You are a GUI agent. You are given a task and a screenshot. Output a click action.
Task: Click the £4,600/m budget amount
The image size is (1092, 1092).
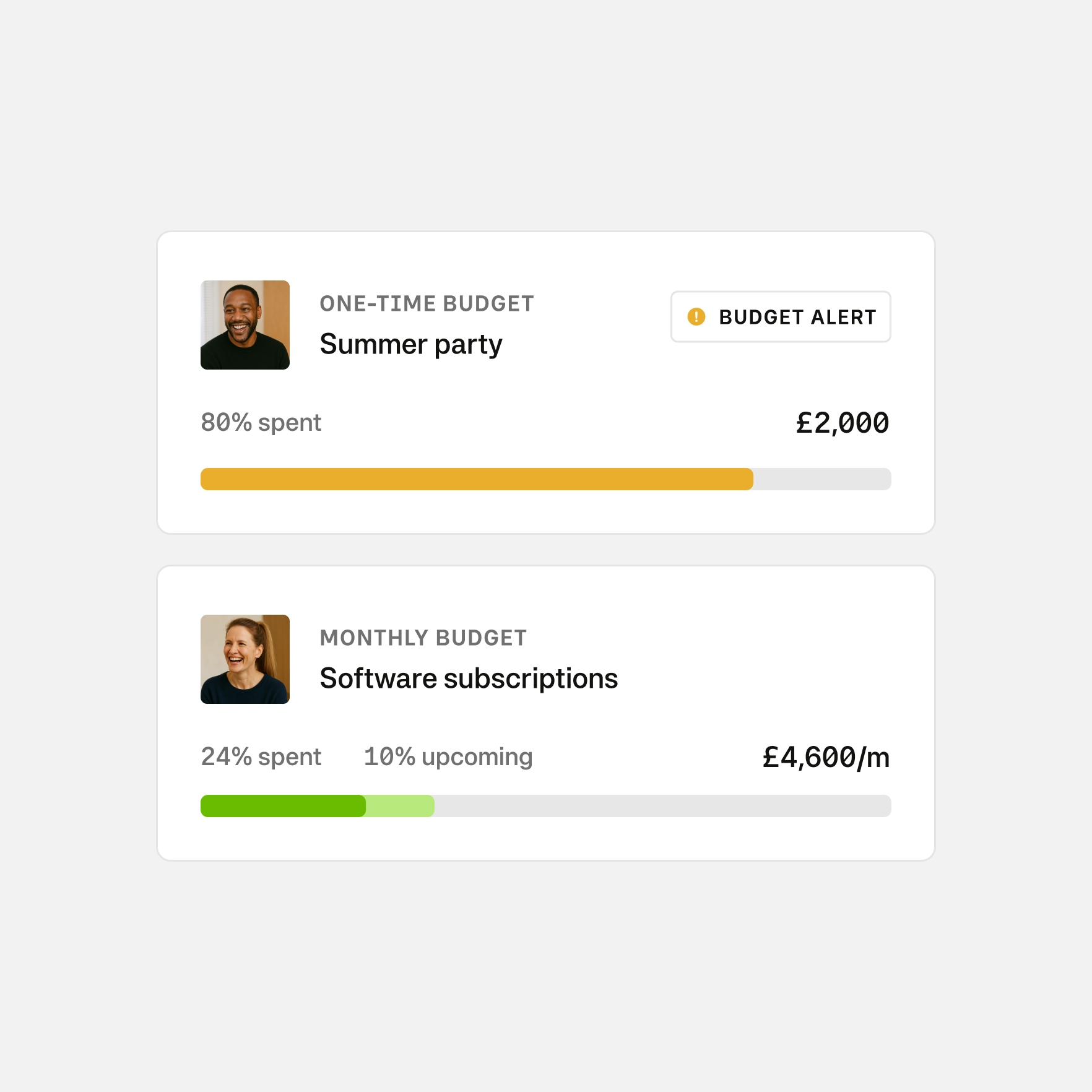coord(826,758)
